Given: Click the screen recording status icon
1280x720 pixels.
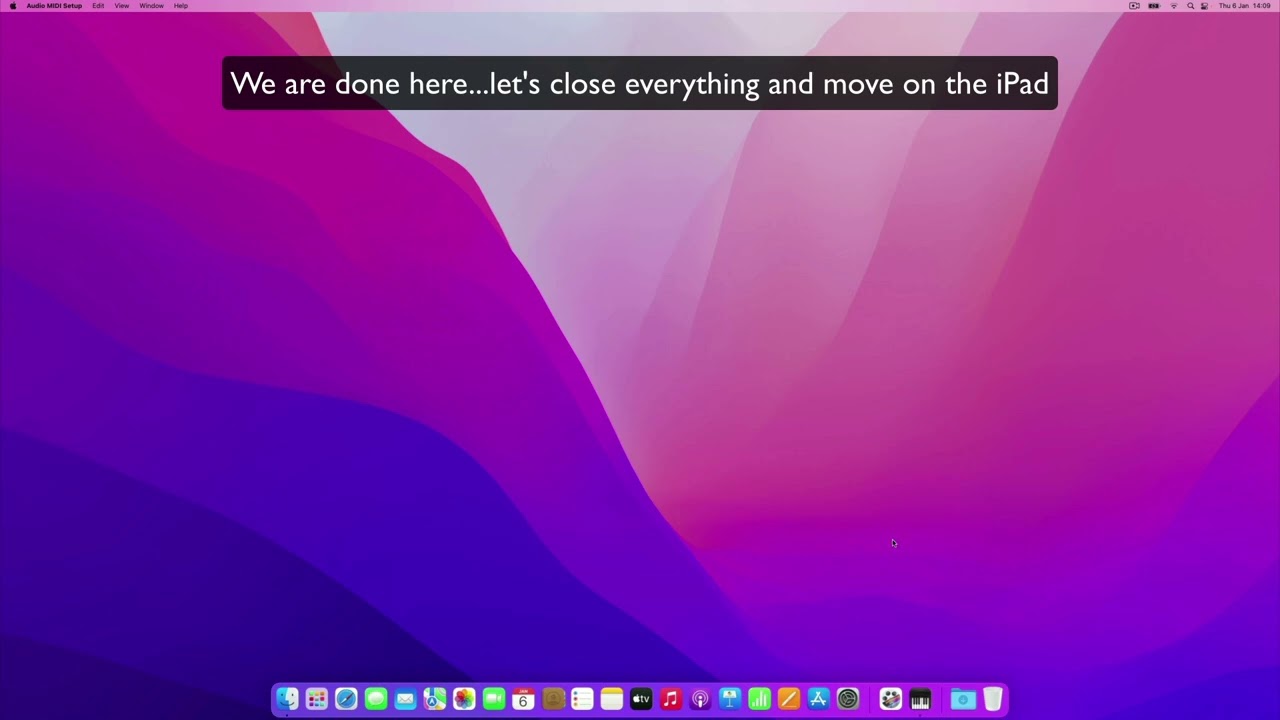Looking at the screenshot, I should click(x=1134, y=6).
